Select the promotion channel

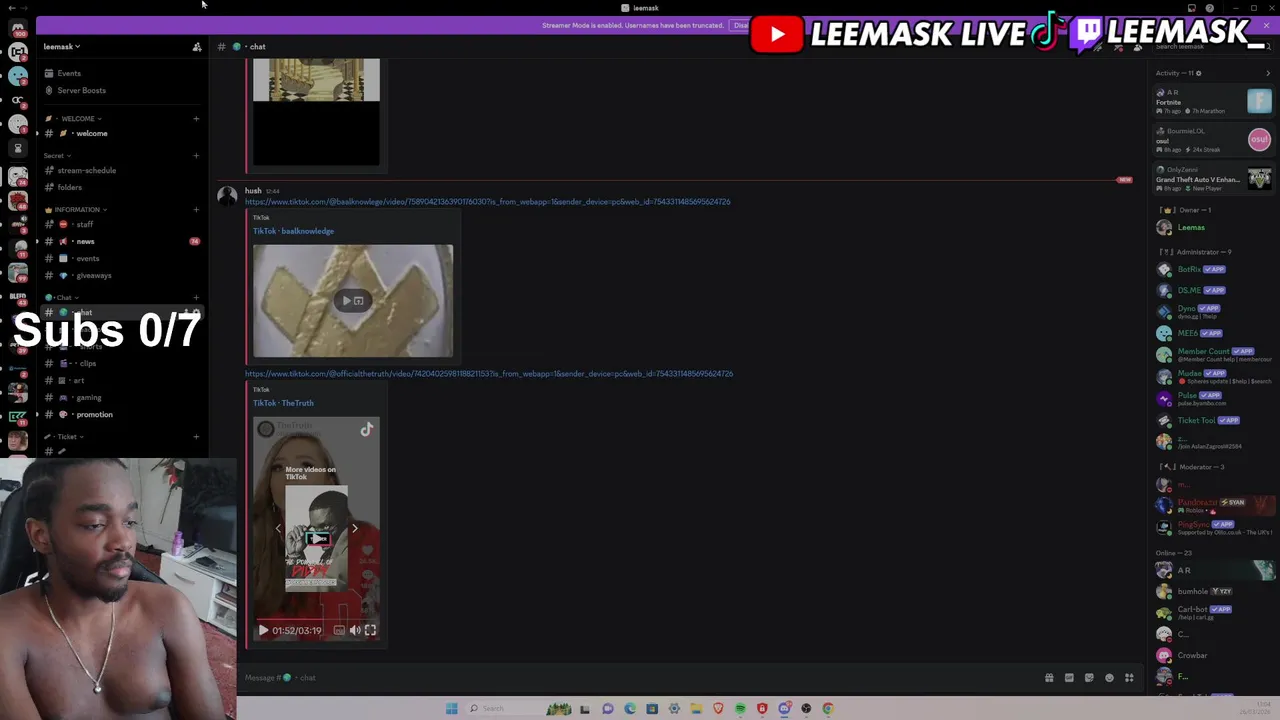click(94, 414)
